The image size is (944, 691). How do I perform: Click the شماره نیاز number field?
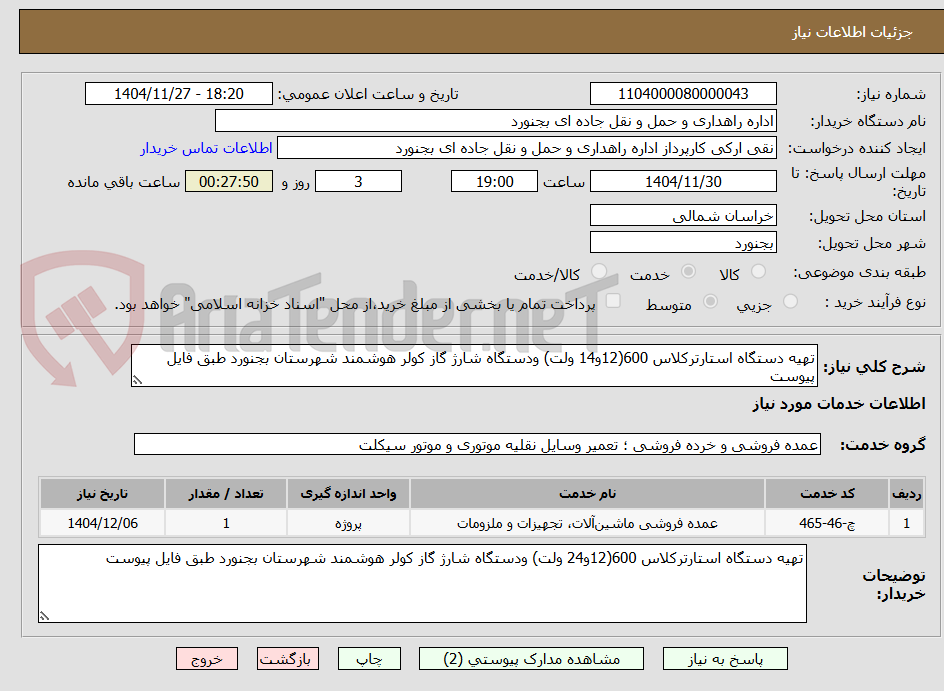tap(683, 94)
